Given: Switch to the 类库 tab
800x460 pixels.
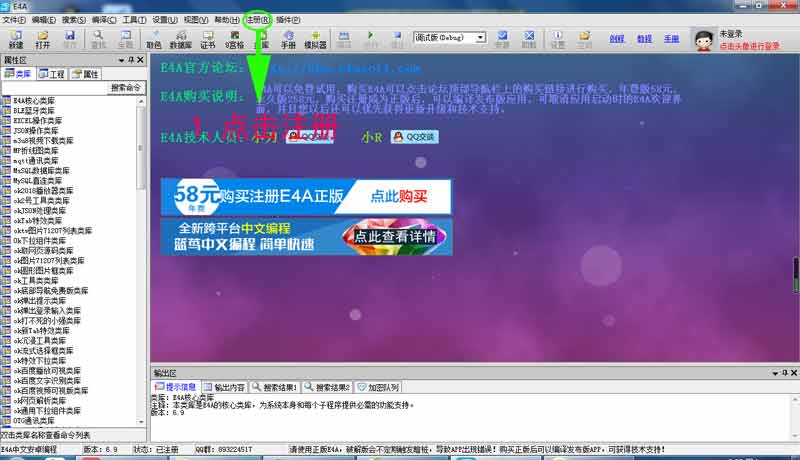Looking at the screenshot, I should [x=18, y=74].
